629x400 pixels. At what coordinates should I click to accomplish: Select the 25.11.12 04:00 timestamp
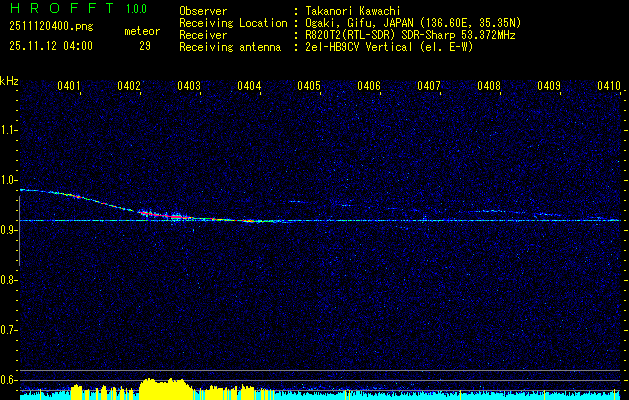click(50, 45)
